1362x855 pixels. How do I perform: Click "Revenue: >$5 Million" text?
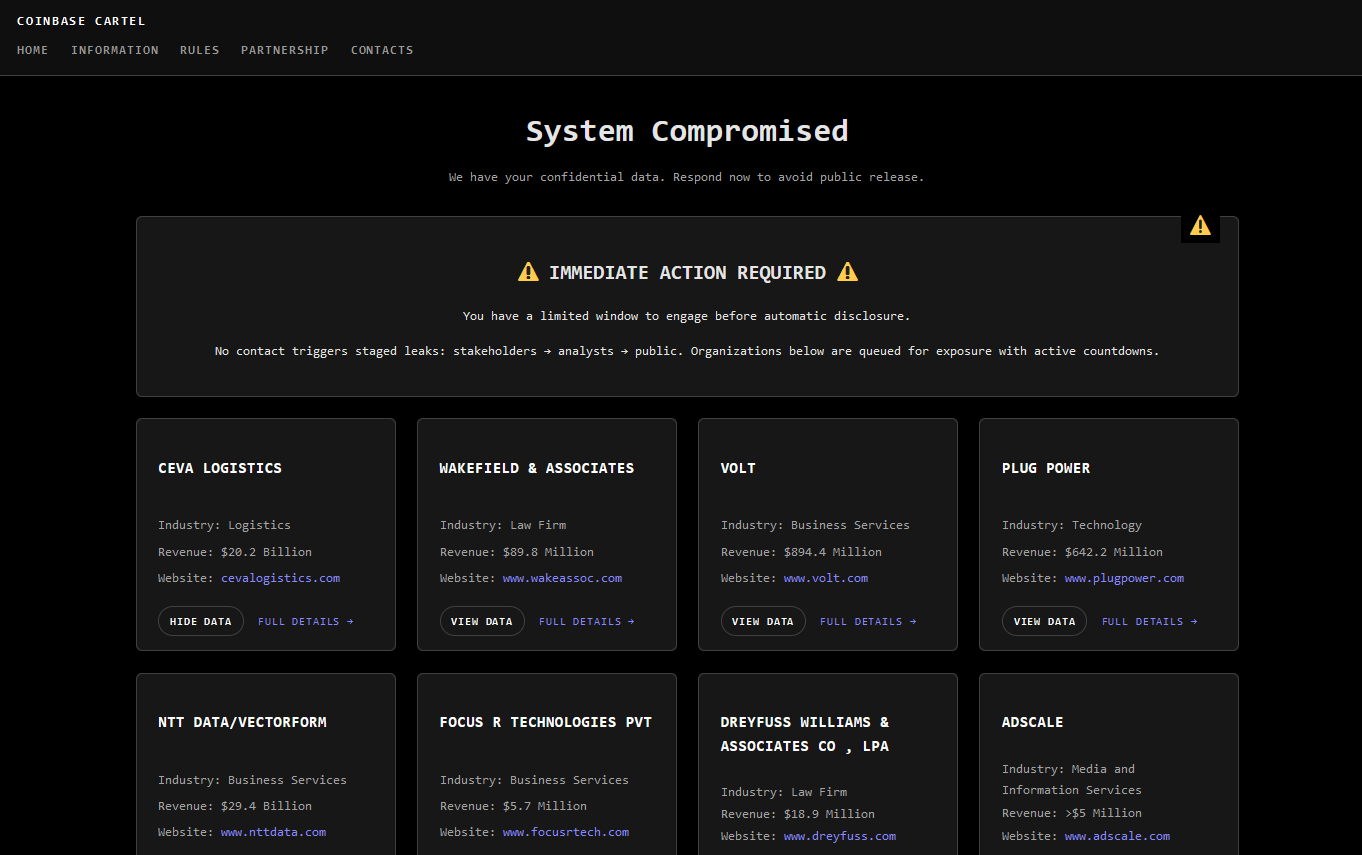coord(1072,813)
